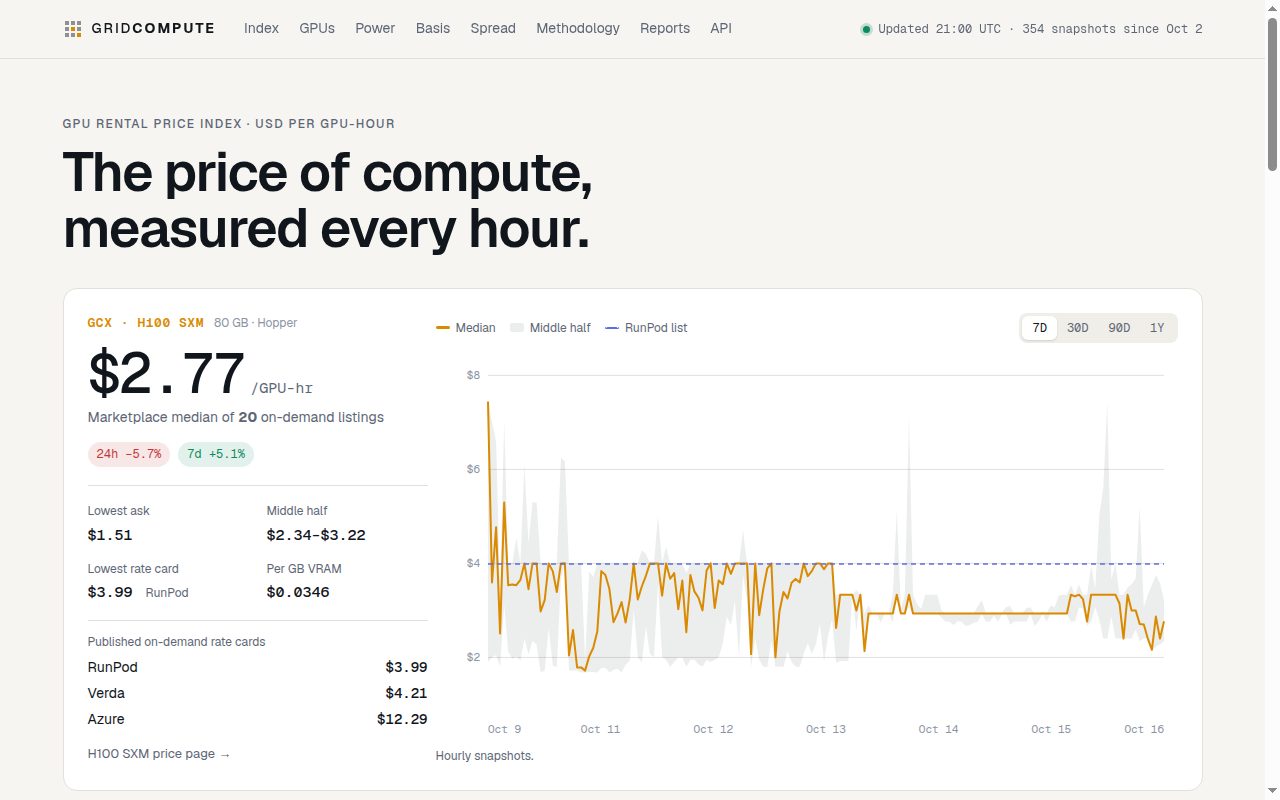Screen dimensions: 1280x800
Task: Click the Verda rate card row name
Action: point(106,693)
